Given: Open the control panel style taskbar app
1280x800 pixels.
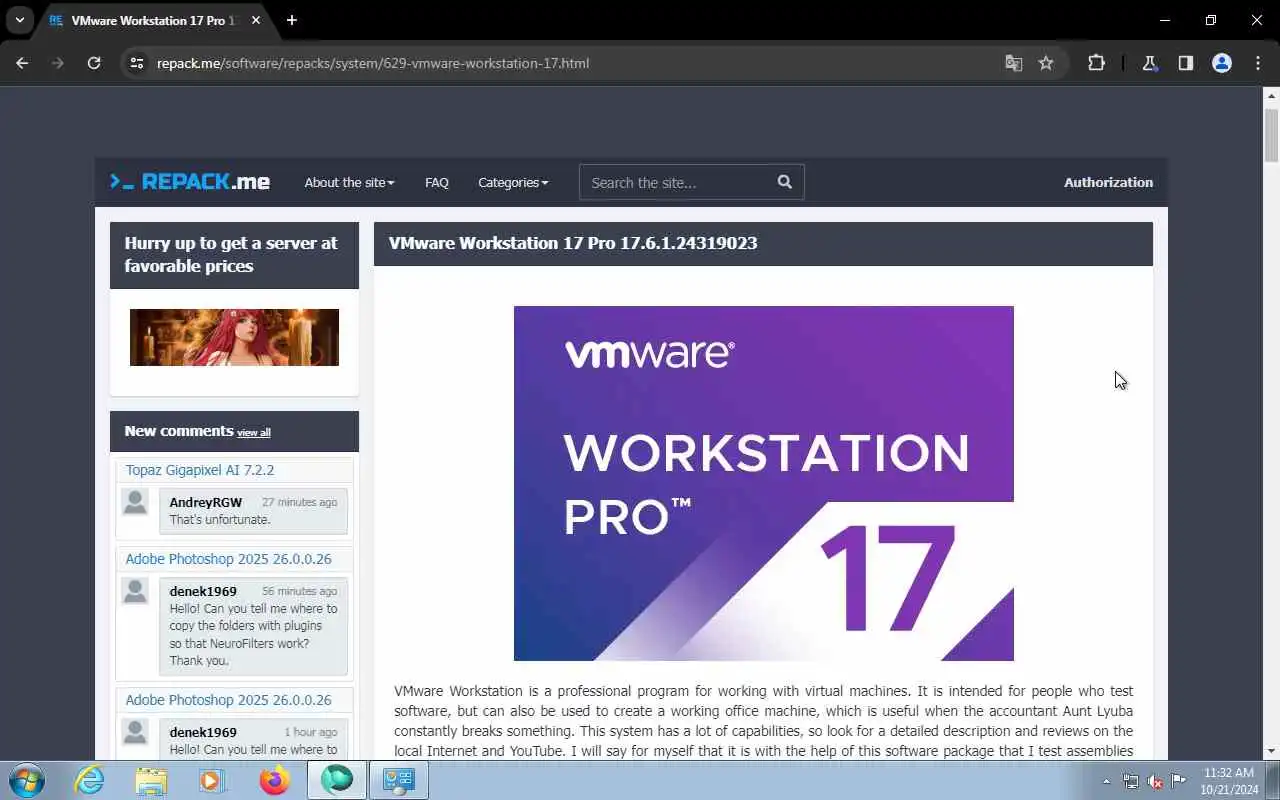Looking at the screenshot, I should tap(399, 780).
